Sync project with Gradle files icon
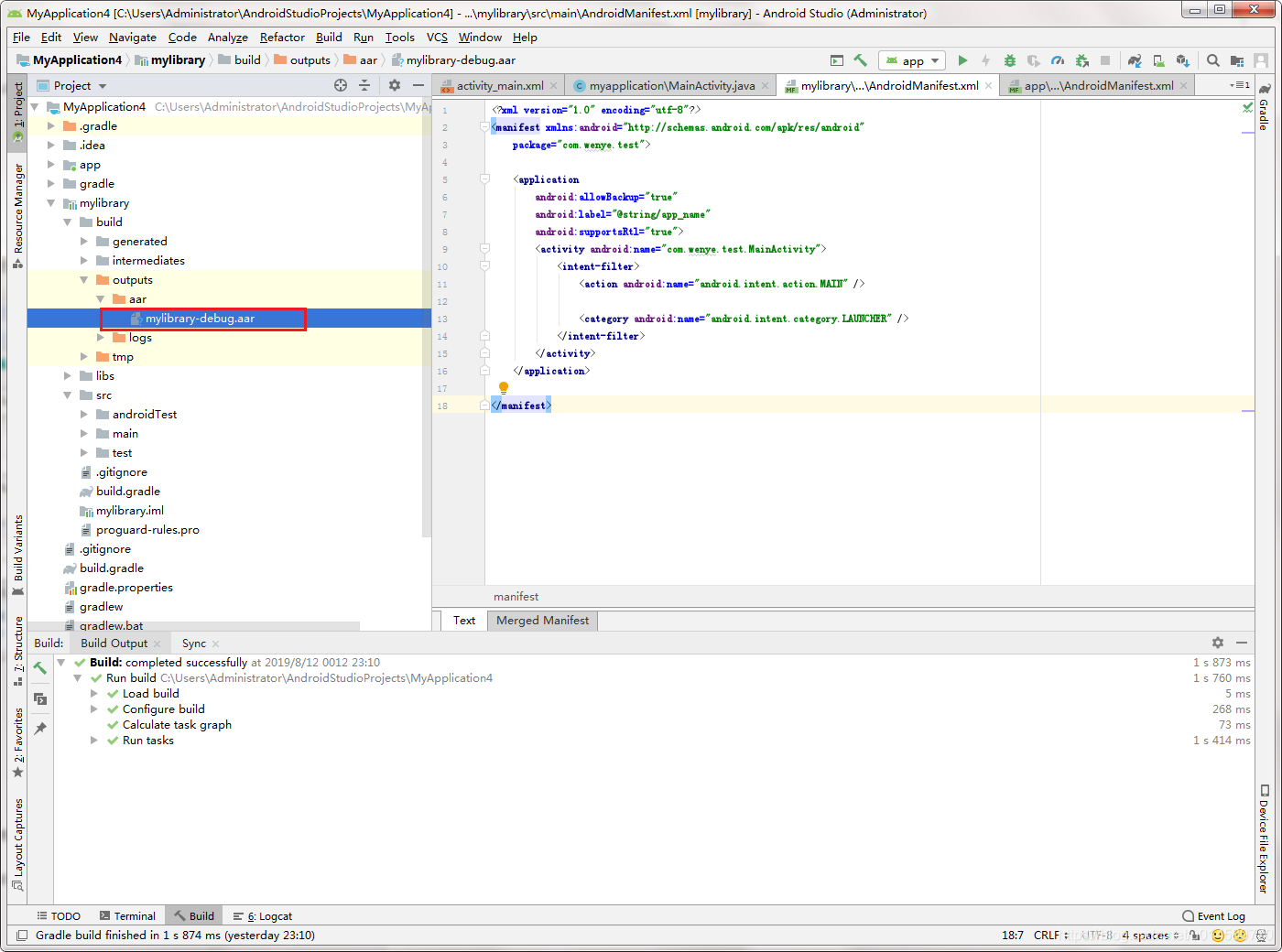The width and height of the screenshot is (1282, 952). [x=1135, y=60]
